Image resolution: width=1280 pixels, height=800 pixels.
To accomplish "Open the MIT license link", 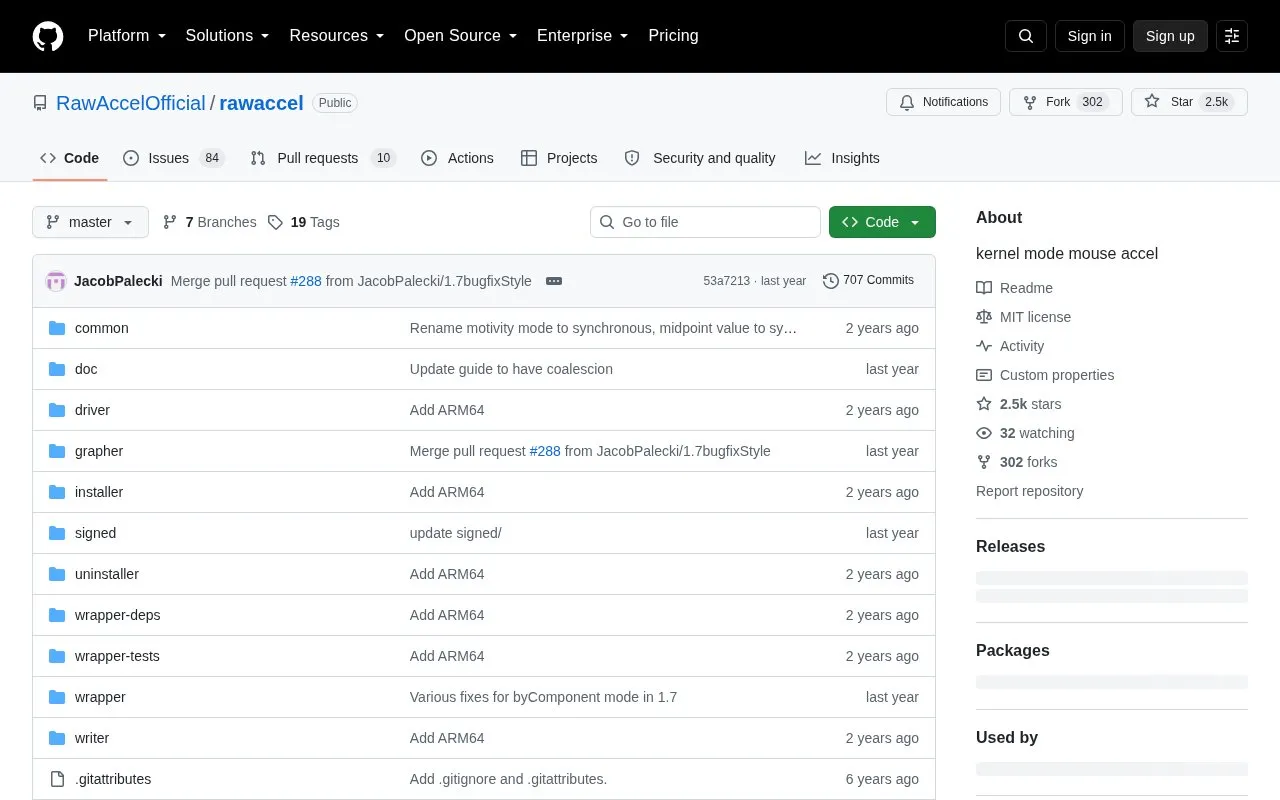I will point(1023,317).
